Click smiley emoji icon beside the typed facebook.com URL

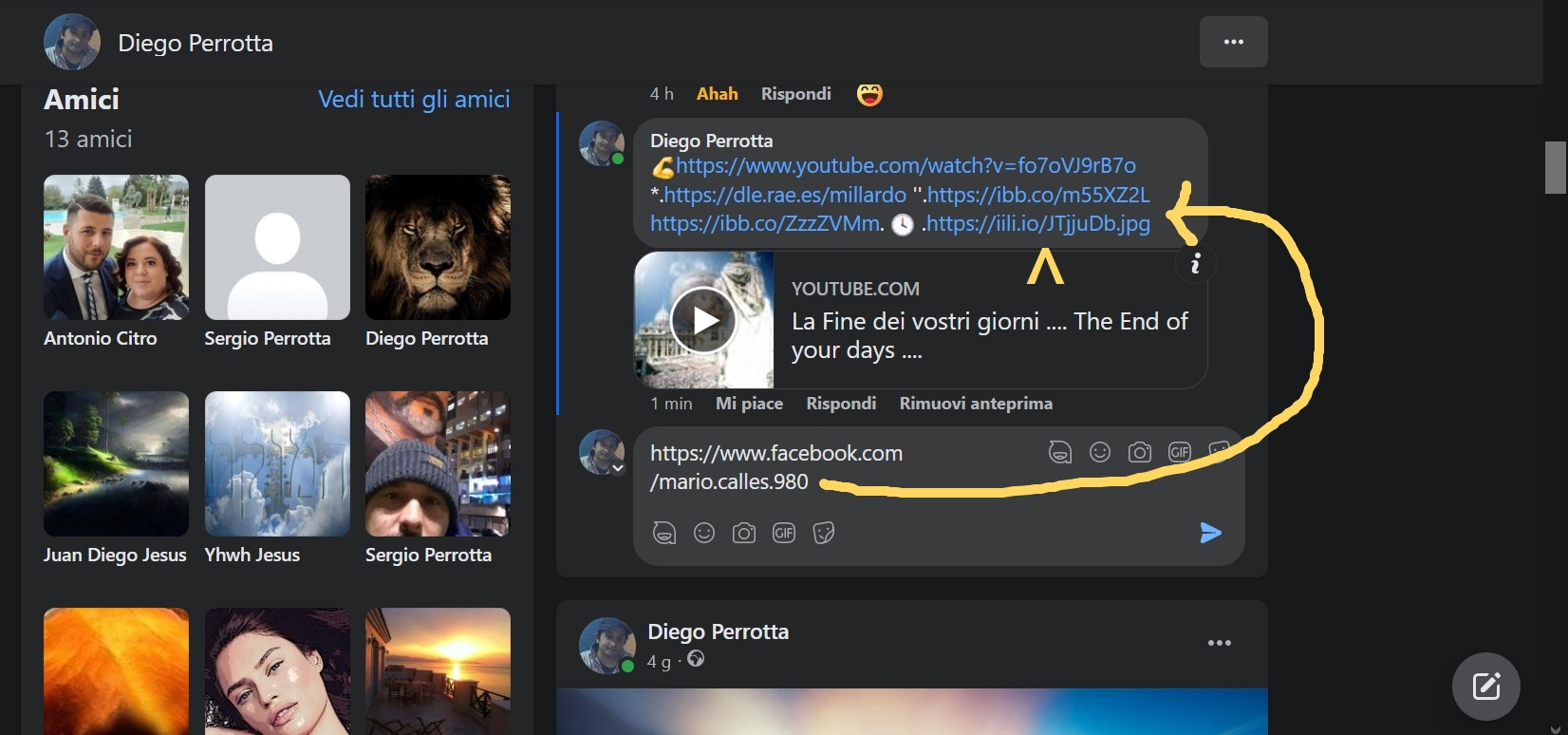pos(1100,452)
